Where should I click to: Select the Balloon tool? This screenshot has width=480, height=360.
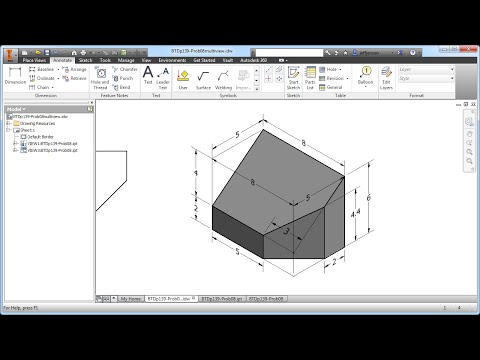[x=366, y=75]
